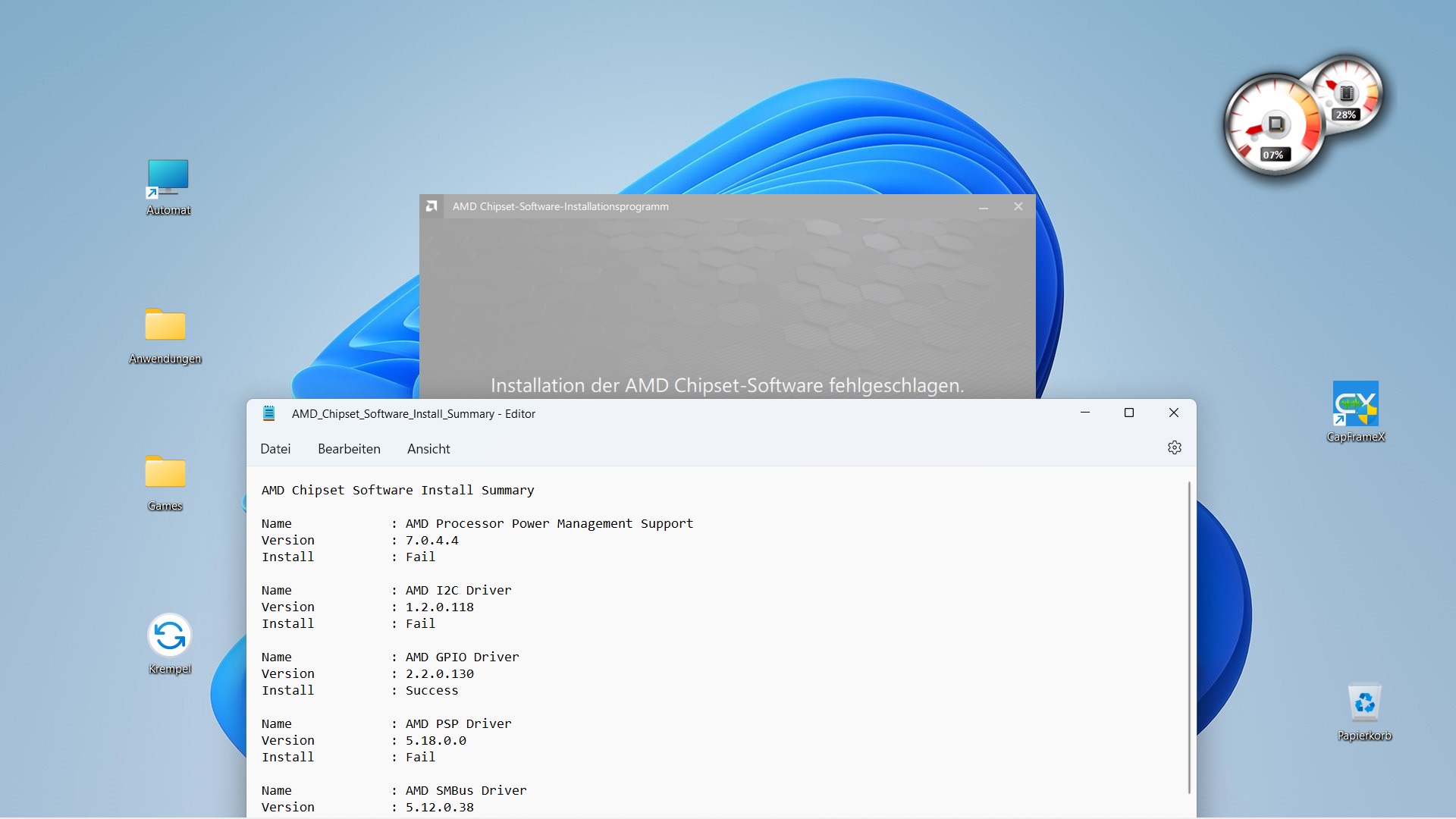The image size is (1456, 819).
Task: Open the Ansicht menu
Action: point(428,449)
